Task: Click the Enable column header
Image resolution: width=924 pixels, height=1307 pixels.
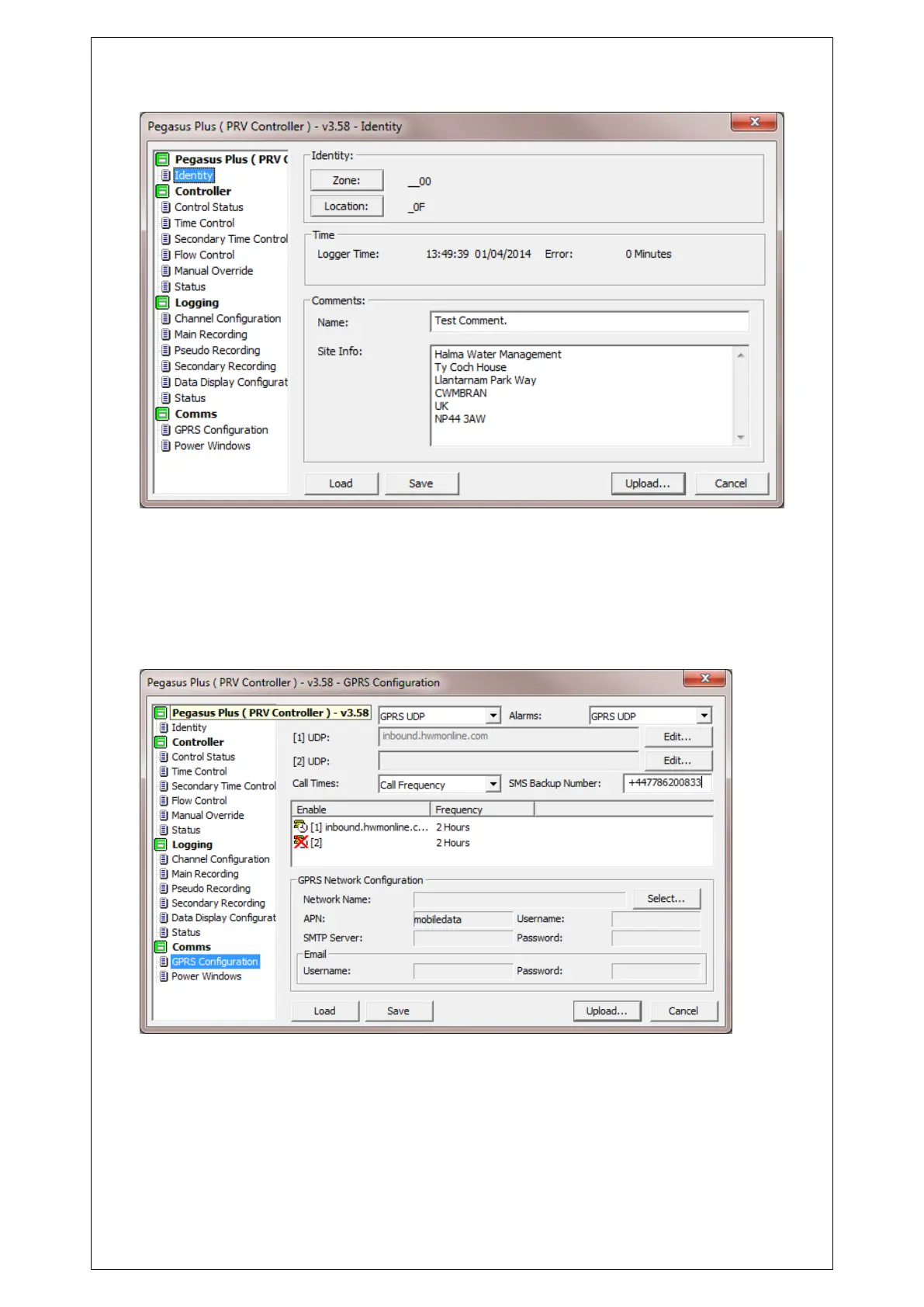Action: point(361,810)
